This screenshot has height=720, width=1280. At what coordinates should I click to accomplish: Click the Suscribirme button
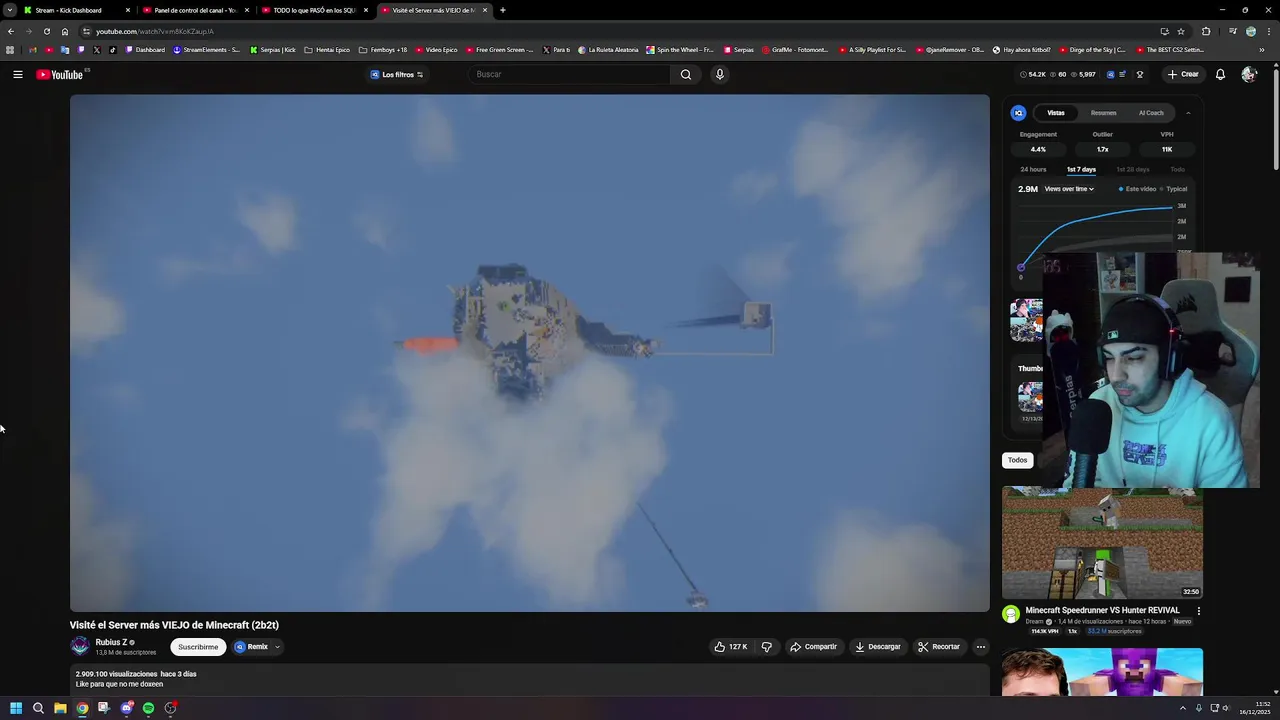point(198,647)
